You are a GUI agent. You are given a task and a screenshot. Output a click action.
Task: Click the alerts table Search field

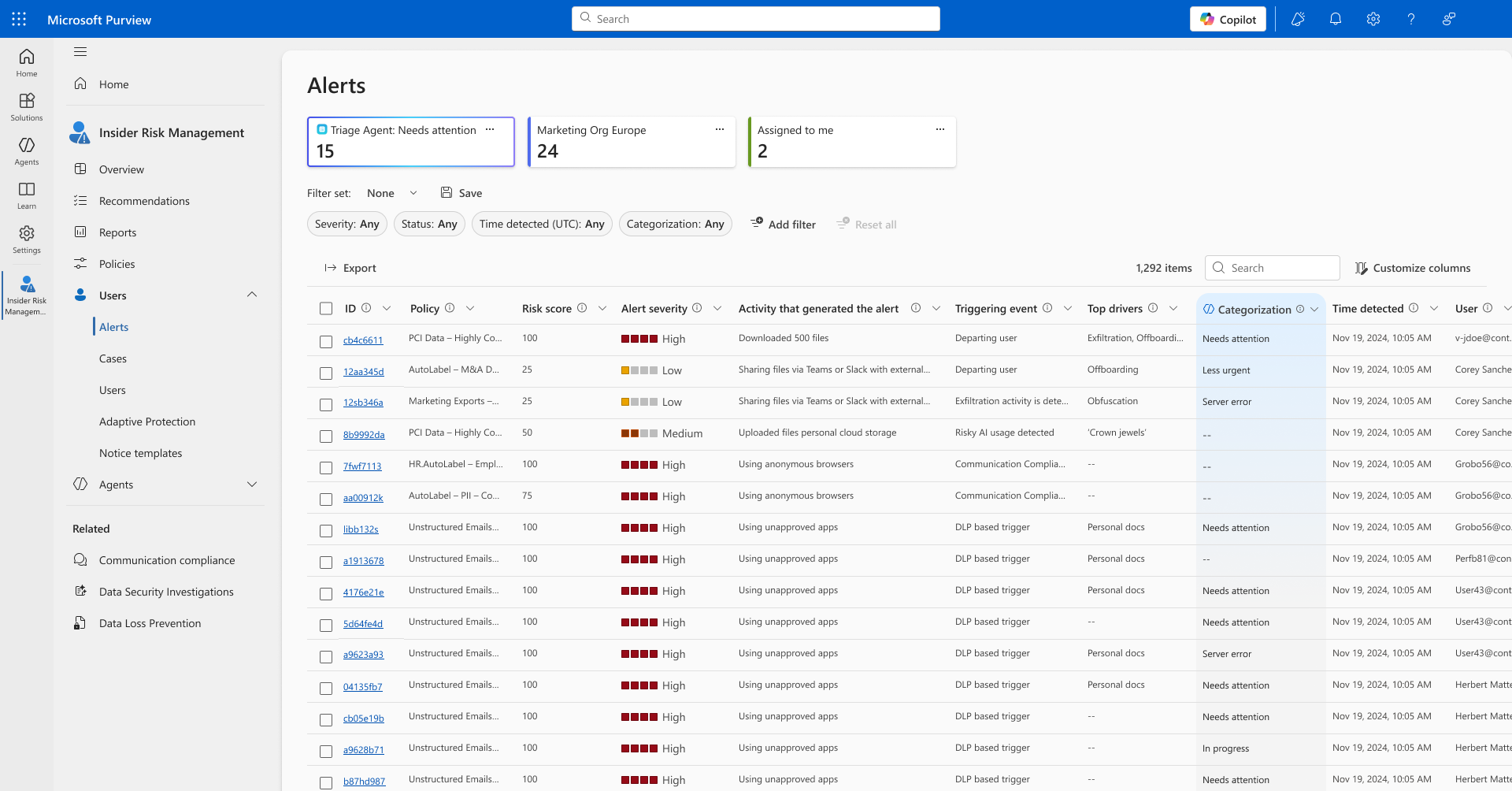click(x=1272, y=268)
